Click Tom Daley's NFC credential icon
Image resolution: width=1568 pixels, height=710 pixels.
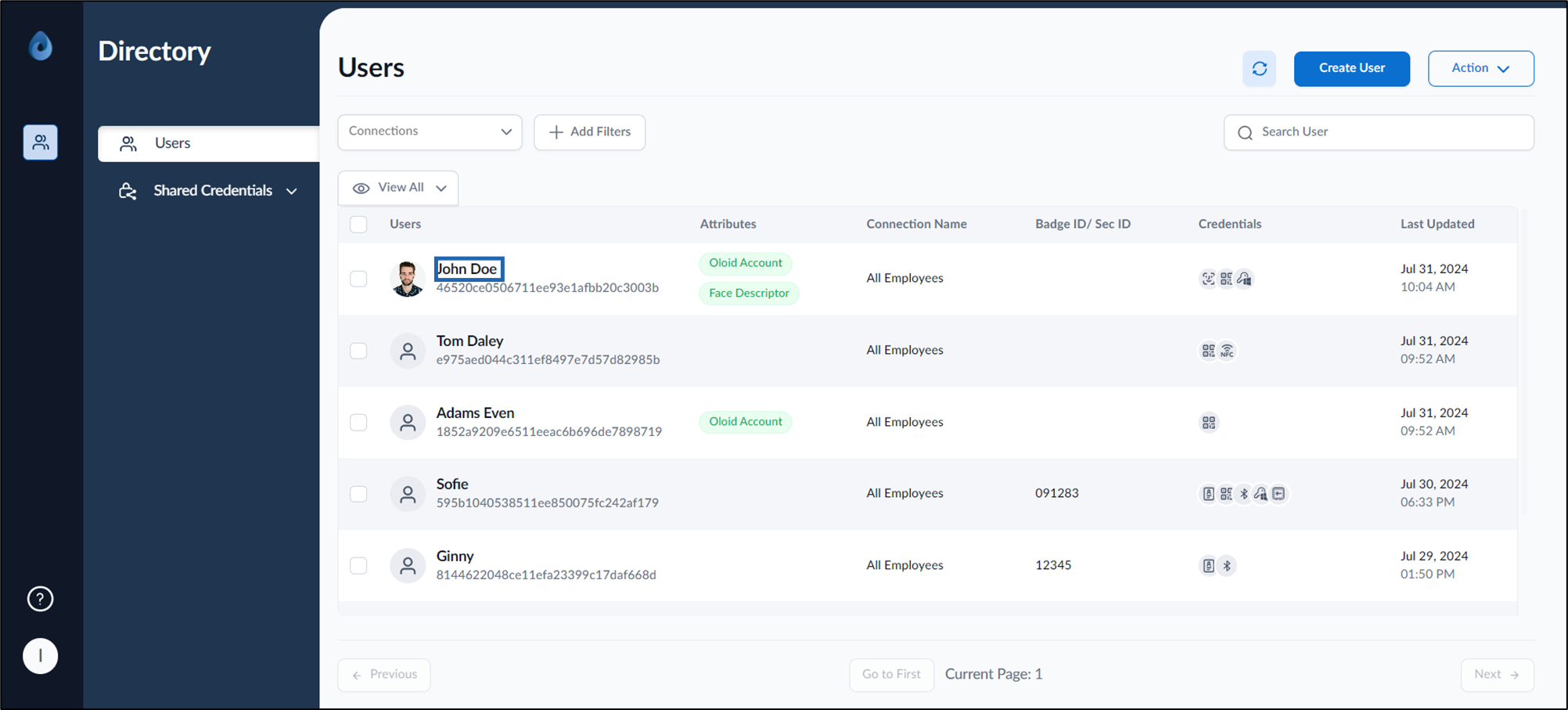pyautogui.click(x=1227, y=351)
